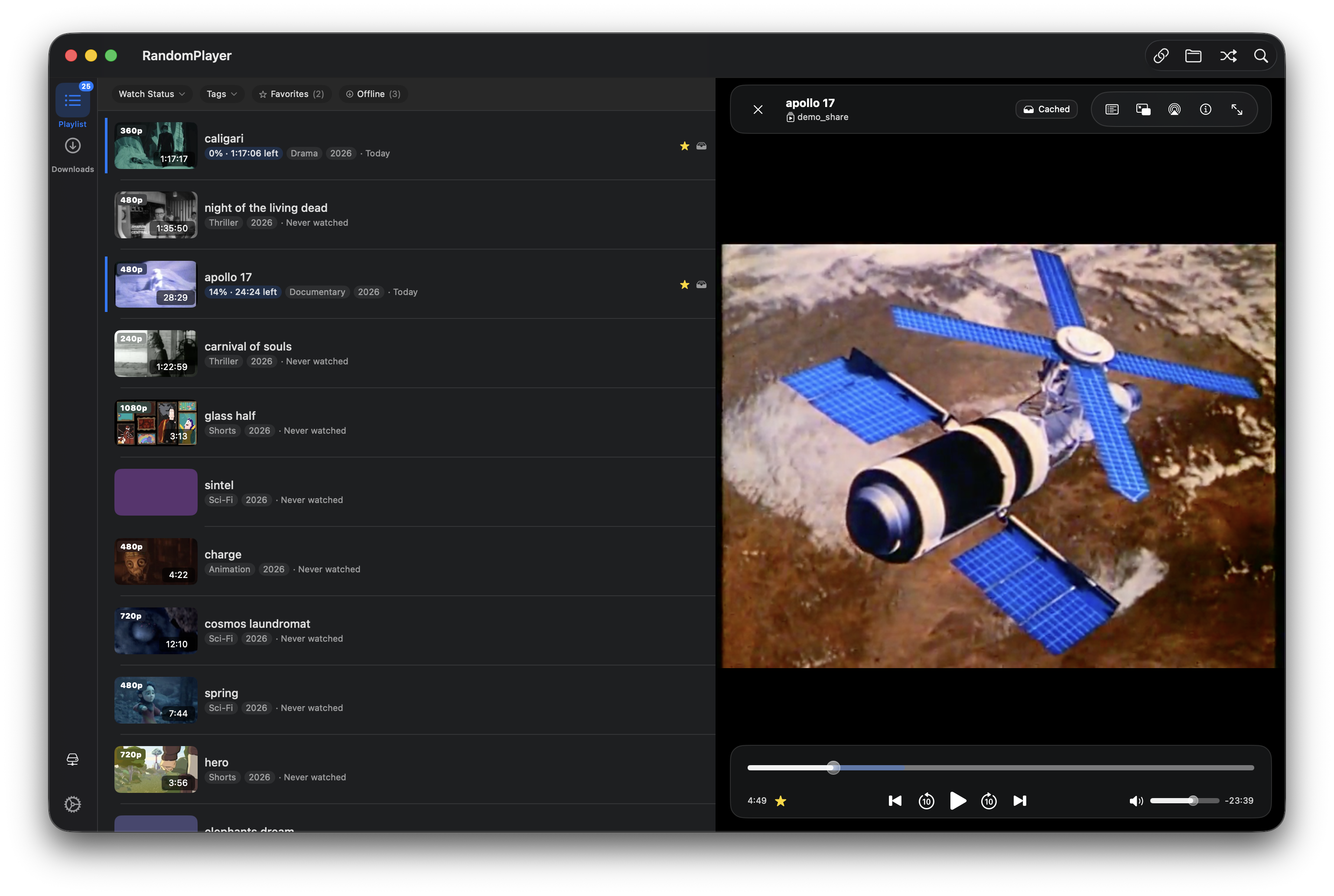
Task: Open the carnival of souls thumbnail
Action: [156, 353]
